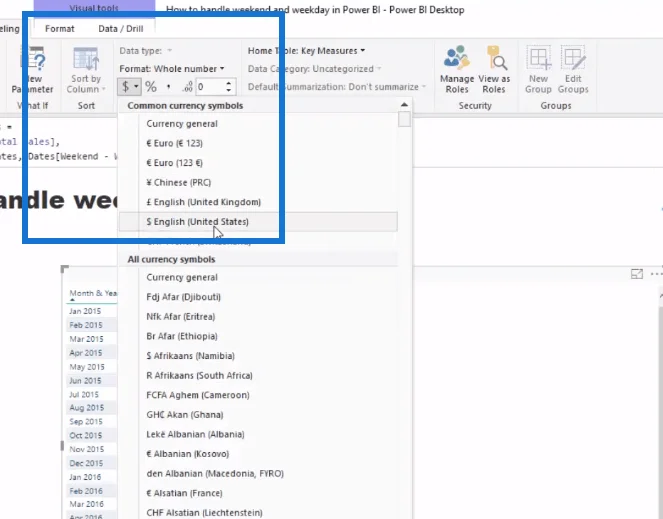The width and height of the screenshot is (663, 519).
Task: Toggle the thousands separator comma icon
Action: pos(169,87)
